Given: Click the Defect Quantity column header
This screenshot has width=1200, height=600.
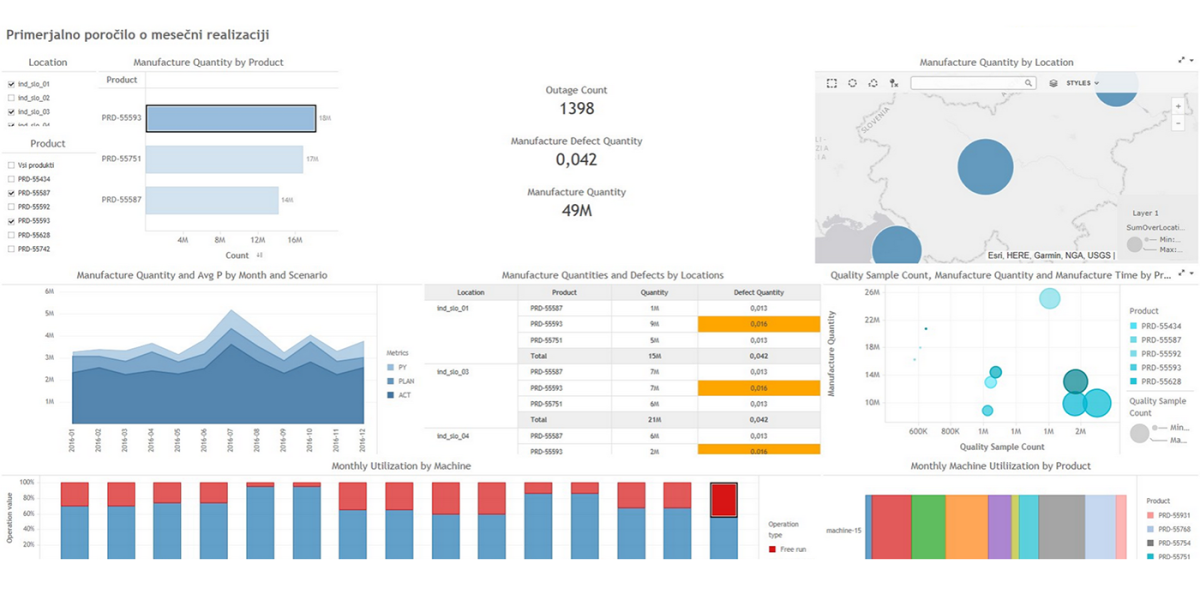Looking at the screenshot, I should click(x=759, y=293).
